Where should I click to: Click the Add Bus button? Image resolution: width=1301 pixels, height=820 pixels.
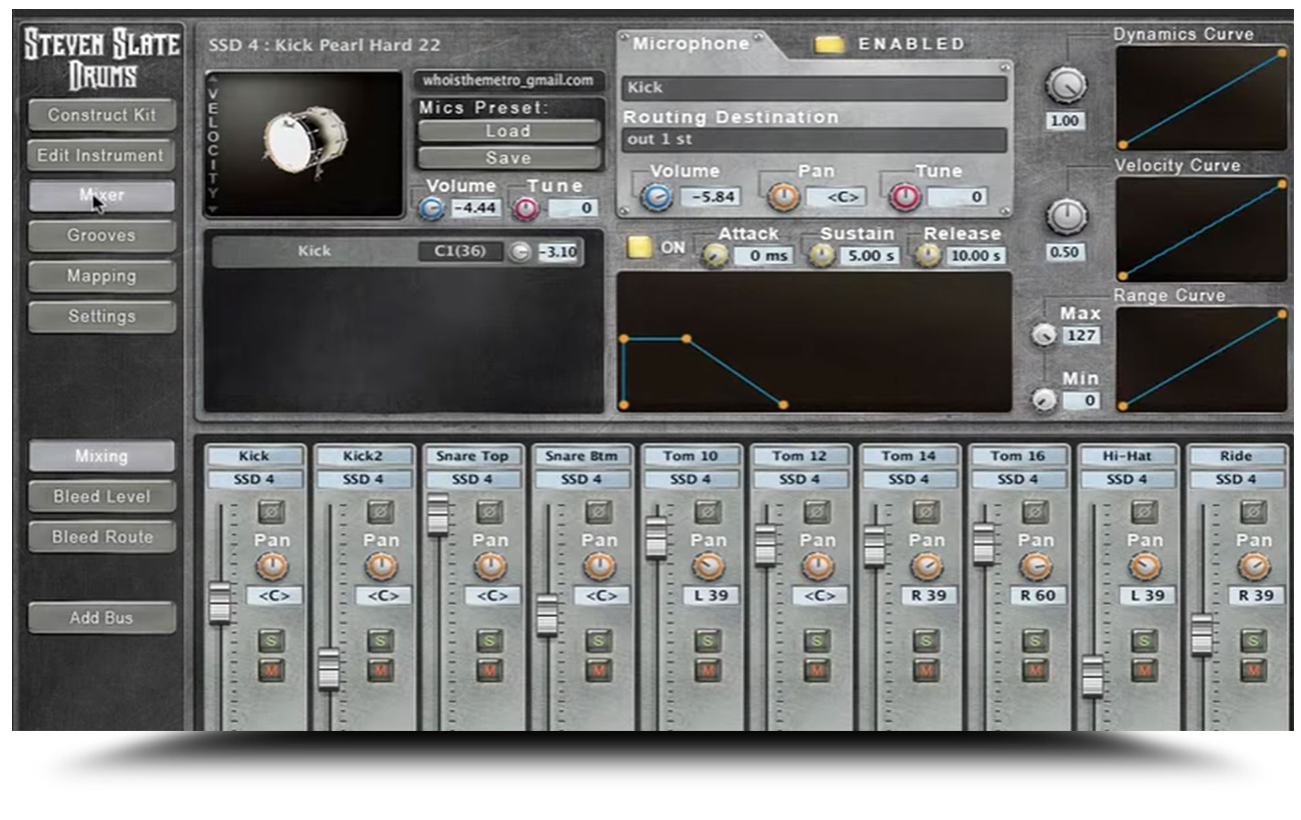click(x=102, y=618)
